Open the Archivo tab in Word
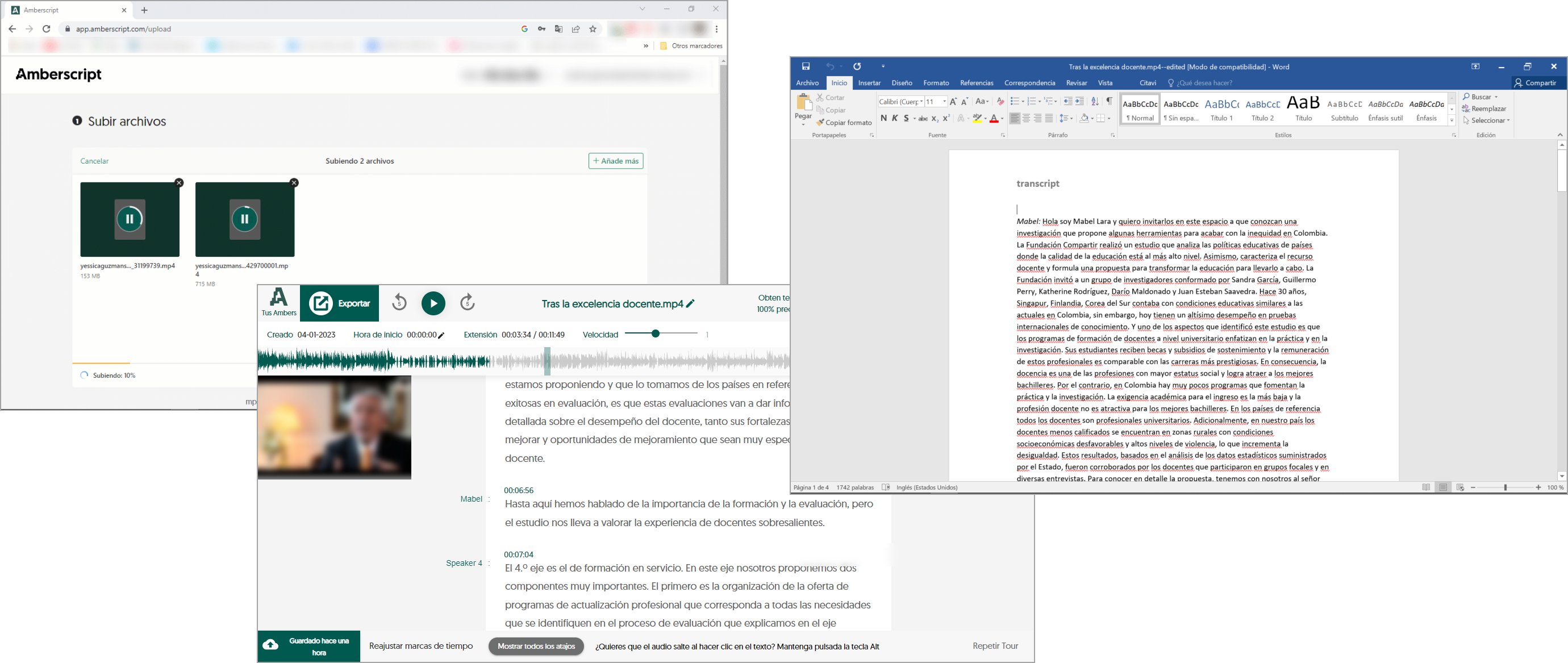Viewport: 1568px width, 663px height. pos(807,83)
